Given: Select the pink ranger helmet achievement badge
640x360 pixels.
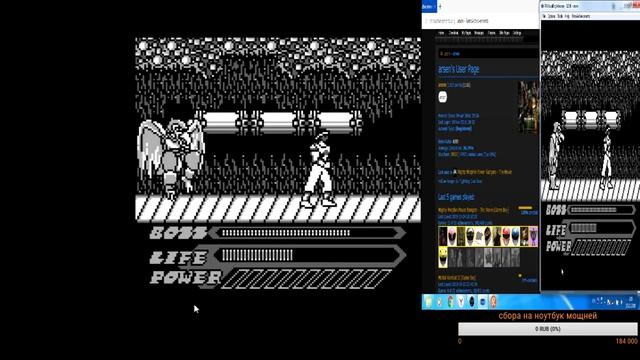Looking at the screenshot, I should 452,237.
